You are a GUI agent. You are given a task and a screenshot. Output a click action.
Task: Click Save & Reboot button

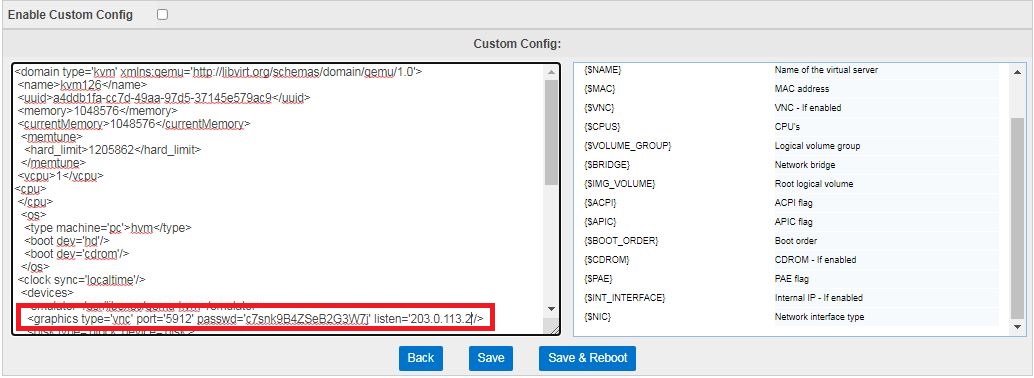(x=588, y=358)
